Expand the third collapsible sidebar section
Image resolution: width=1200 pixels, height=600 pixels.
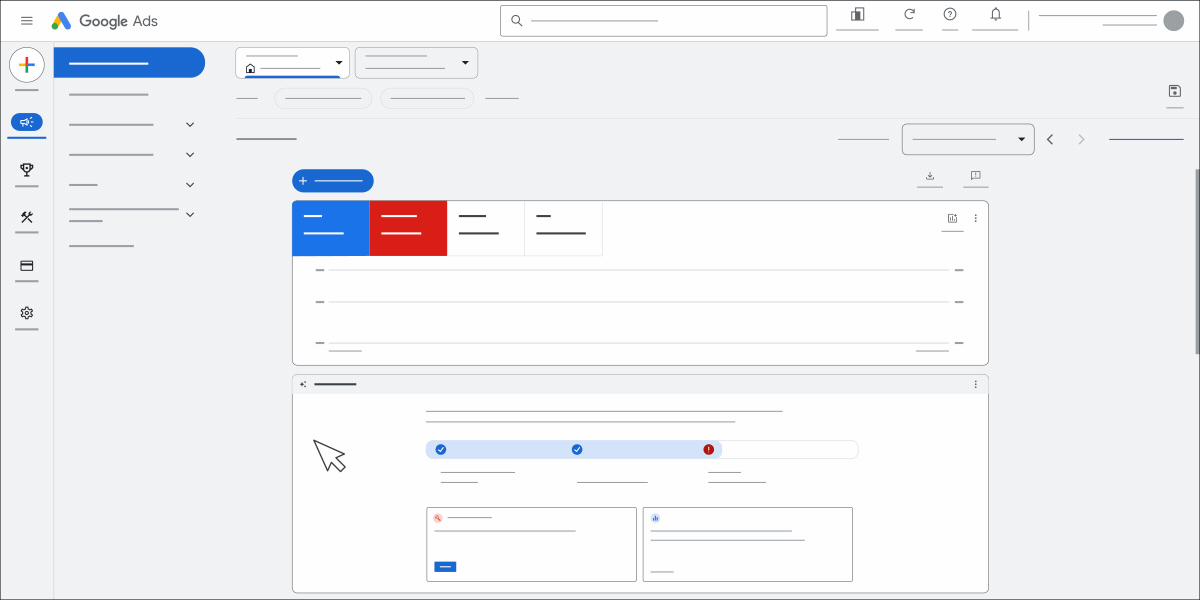[190, 184]
